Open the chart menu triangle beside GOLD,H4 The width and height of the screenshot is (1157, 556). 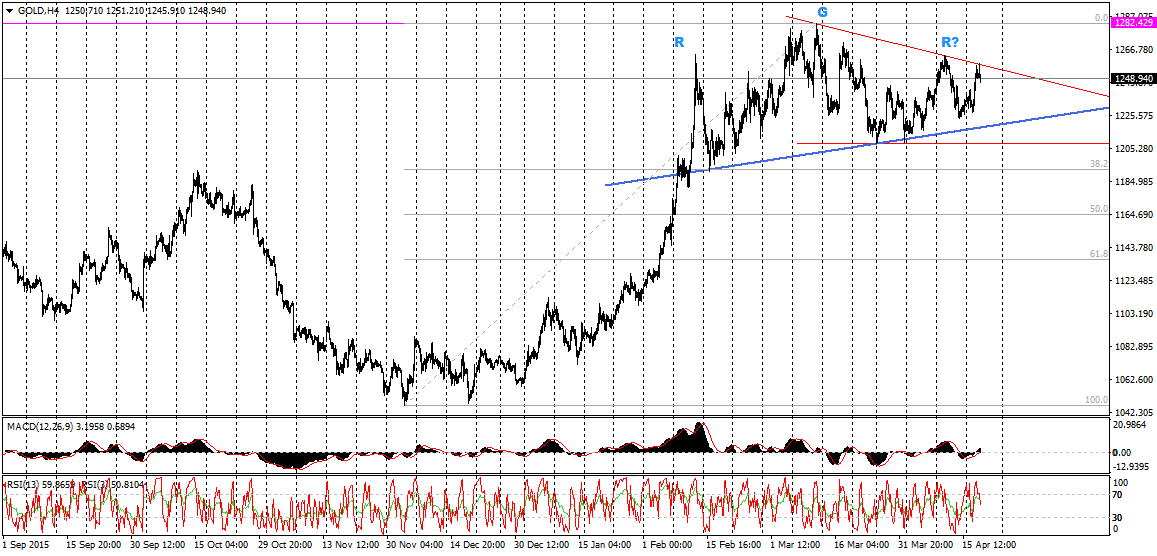[9, 11]
